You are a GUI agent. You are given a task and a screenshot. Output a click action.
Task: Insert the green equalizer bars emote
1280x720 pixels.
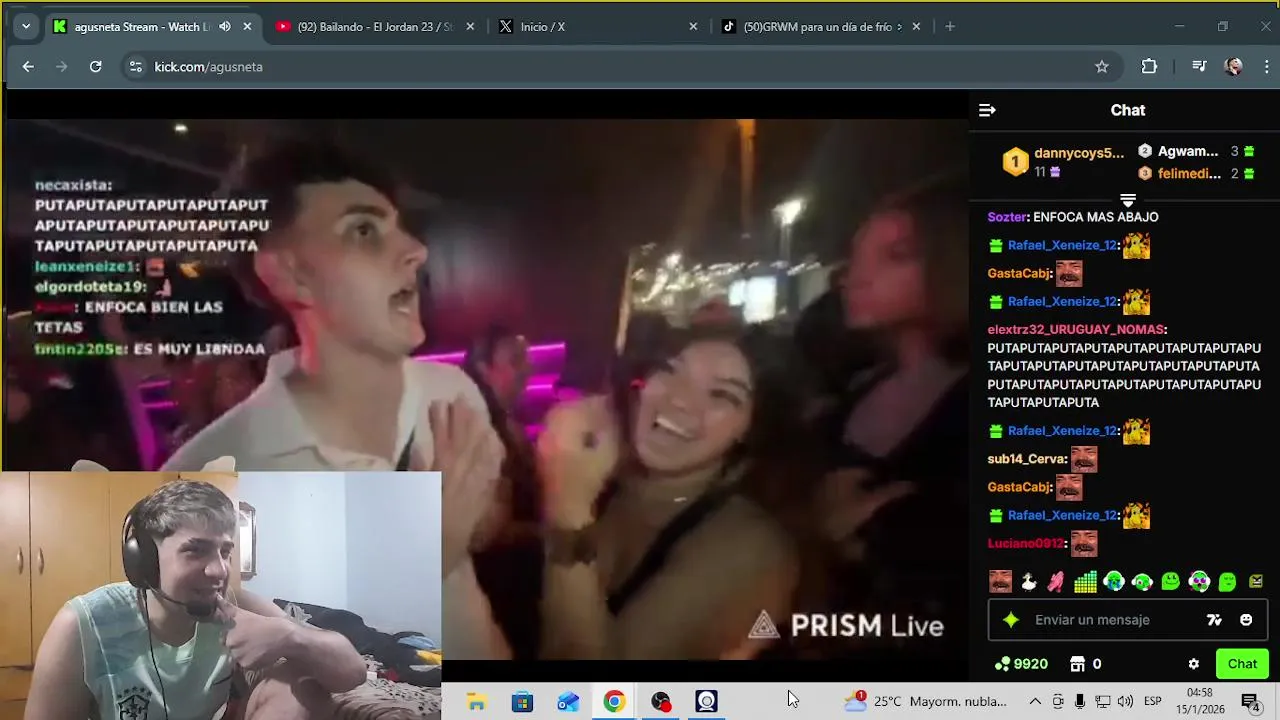click(1085, 581)
